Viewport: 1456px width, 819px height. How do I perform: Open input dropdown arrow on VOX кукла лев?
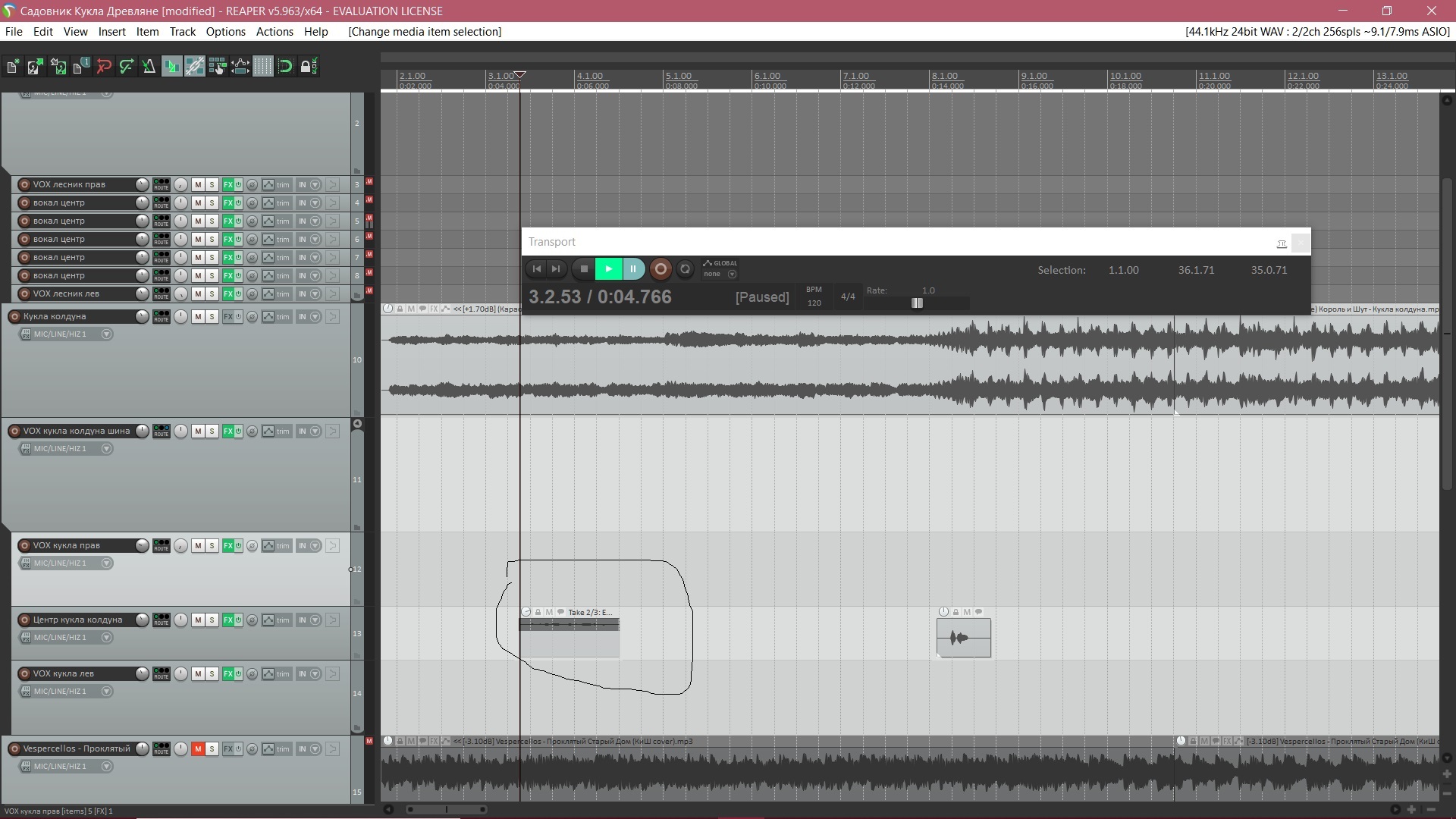coord(107,692)
